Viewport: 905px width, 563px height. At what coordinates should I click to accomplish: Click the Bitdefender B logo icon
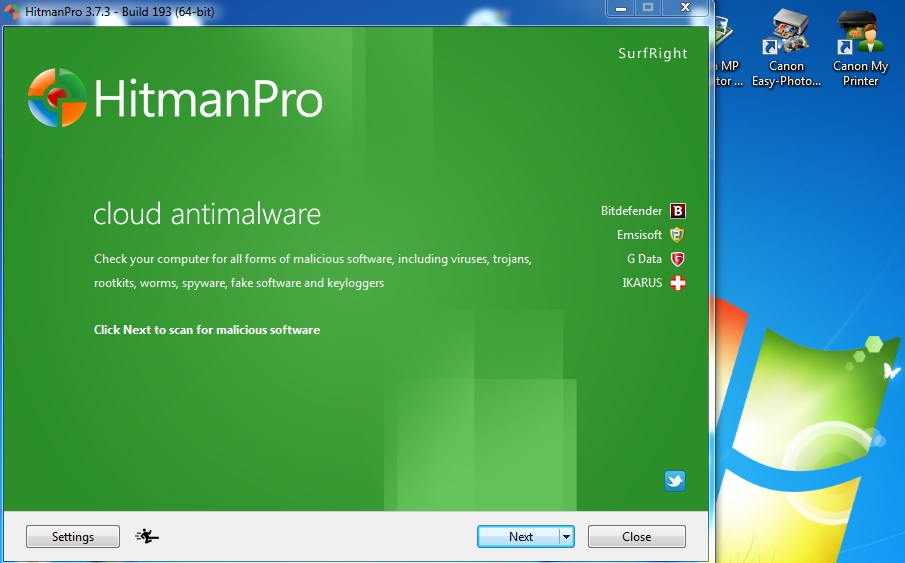[x=678, y=211]
